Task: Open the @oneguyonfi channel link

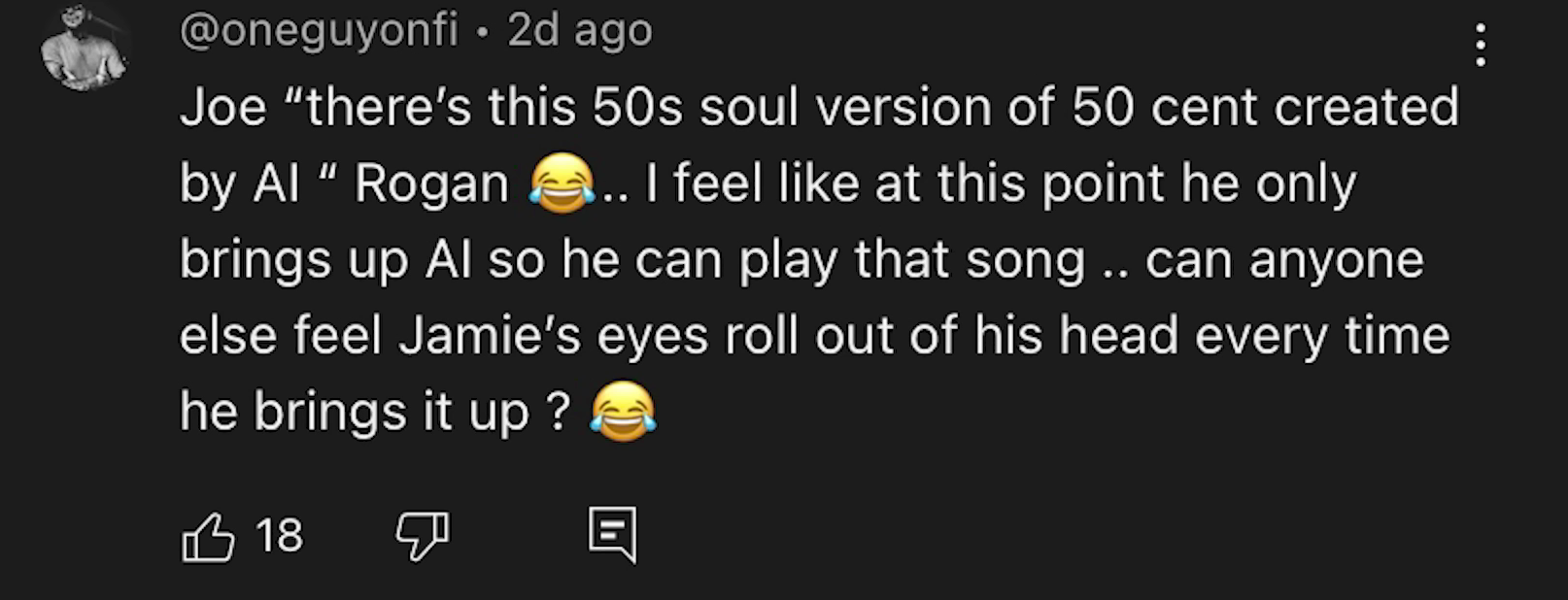Action: [319, 31]
